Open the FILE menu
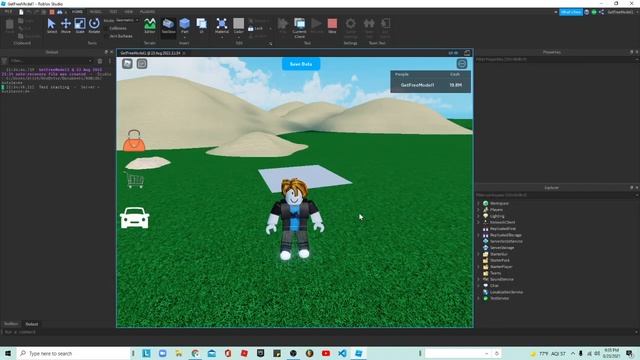 [8, 12]
